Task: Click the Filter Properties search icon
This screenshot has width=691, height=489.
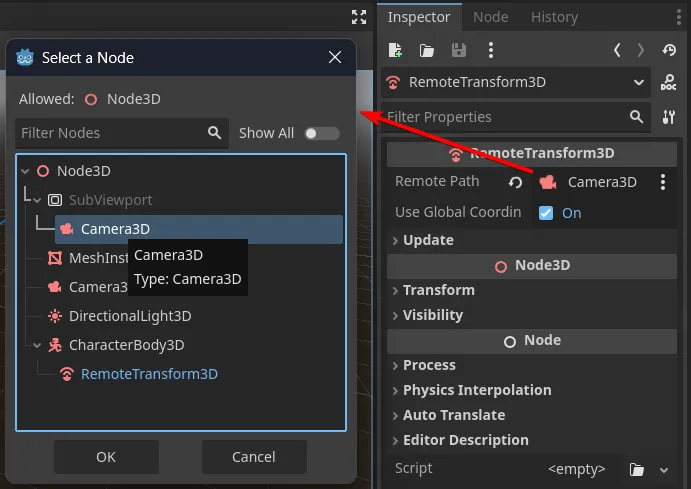Action: (636, 117)
